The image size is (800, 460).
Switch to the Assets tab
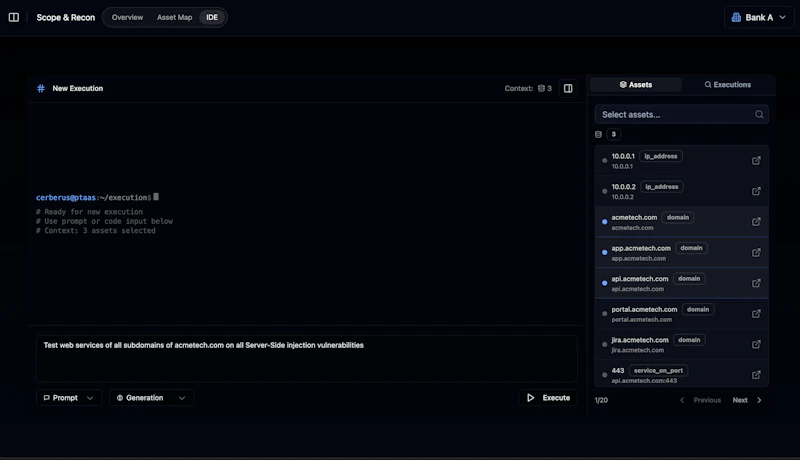[636, 85]
